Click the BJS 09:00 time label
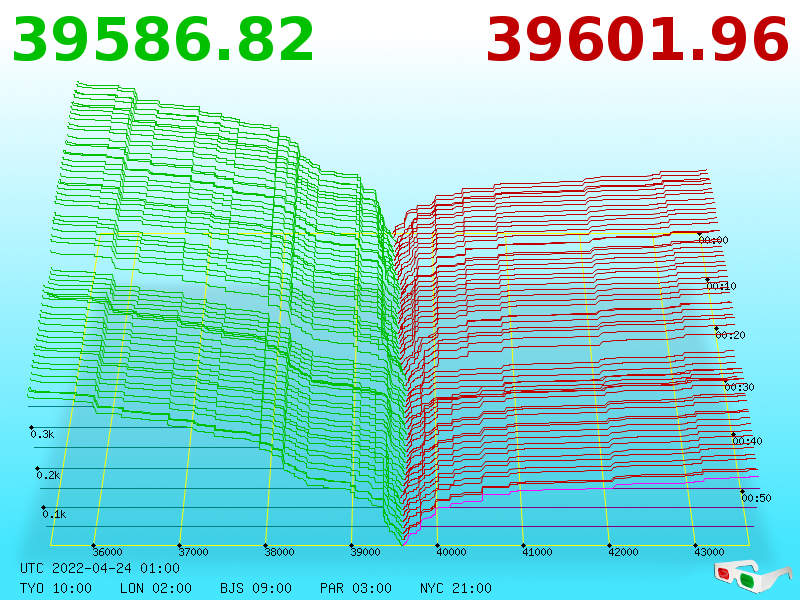 [256, 588]
